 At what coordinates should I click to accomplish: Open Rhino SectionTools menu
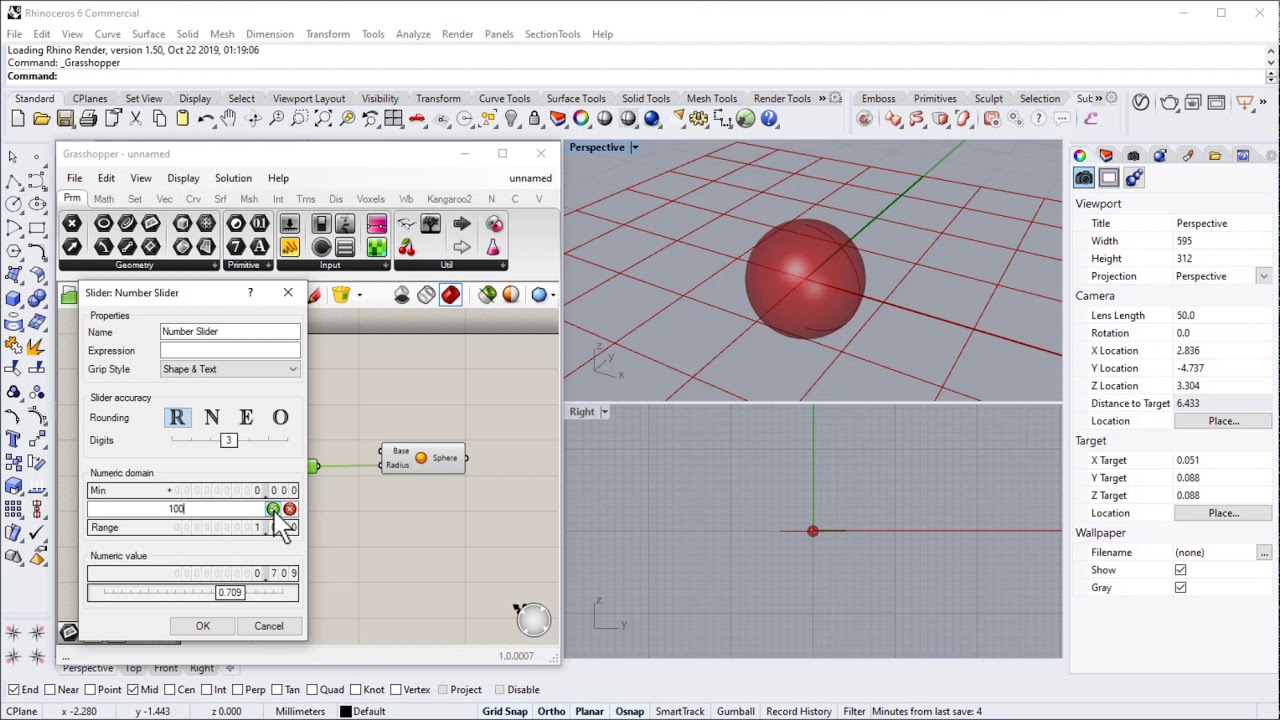pyautogui.click(x=552, y=34)
